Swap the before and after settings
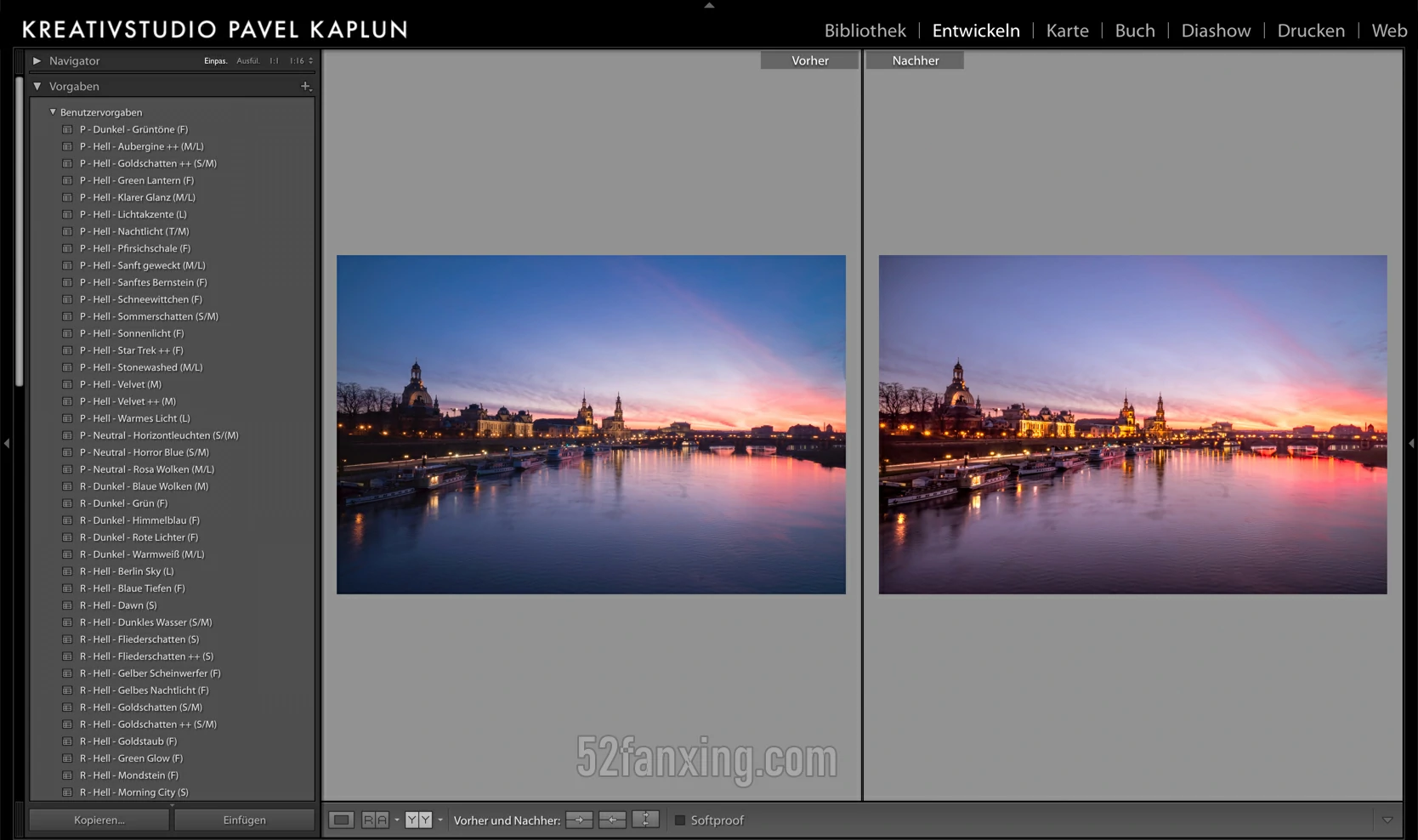 (x=645, y=820)
